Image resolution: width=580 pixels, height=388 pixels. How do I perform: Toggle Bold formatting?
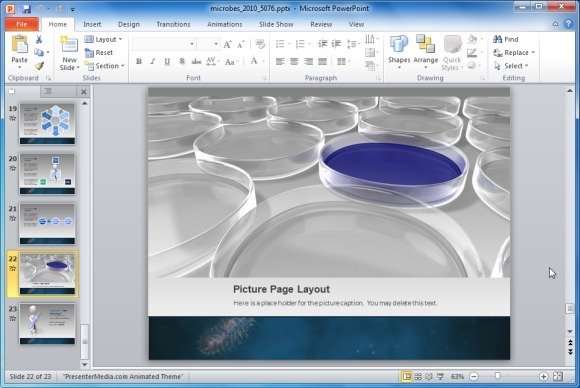point(139,61)
